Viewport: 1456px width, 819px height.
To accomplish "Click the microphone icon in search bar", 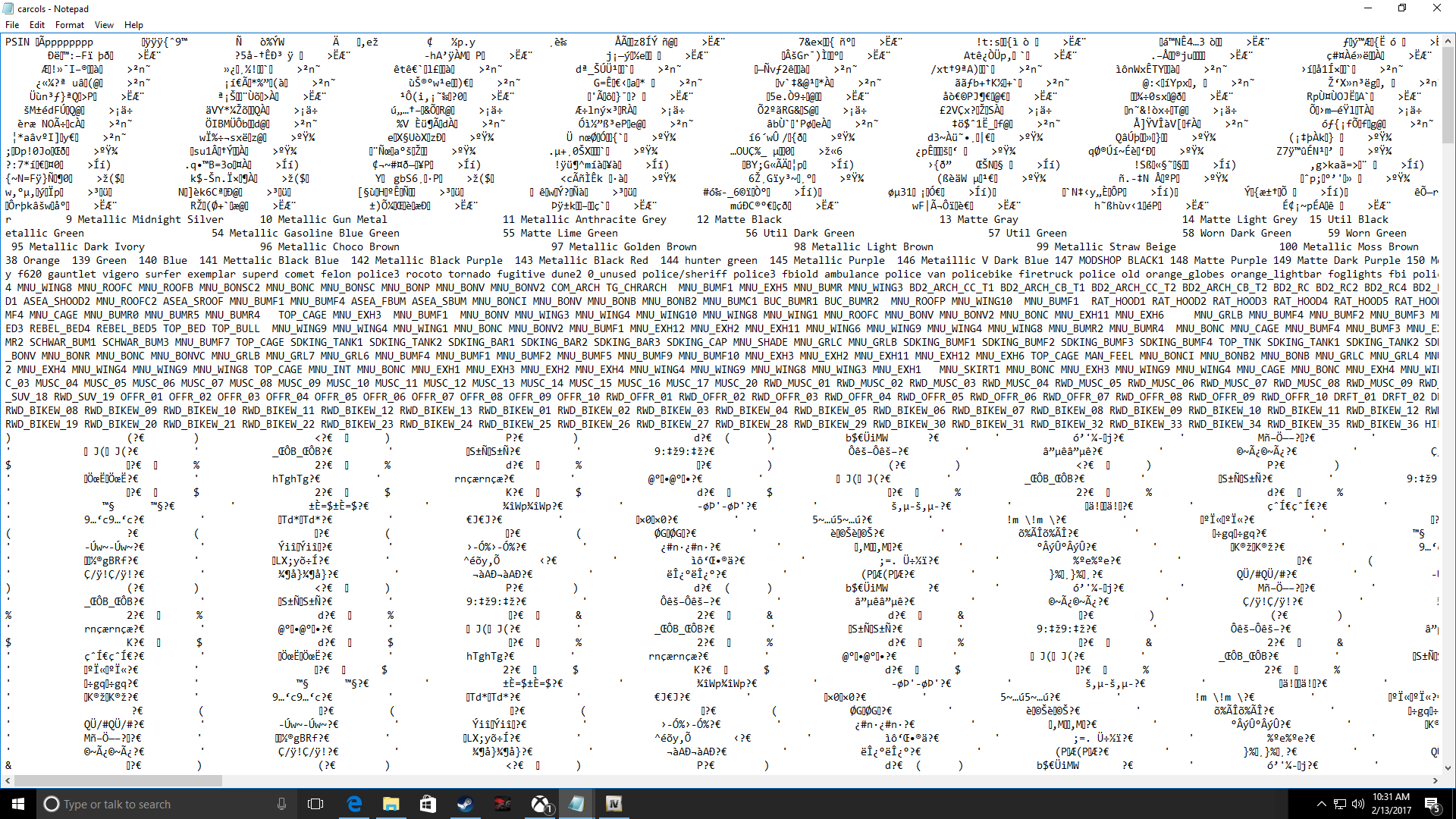I will (281, 804).
